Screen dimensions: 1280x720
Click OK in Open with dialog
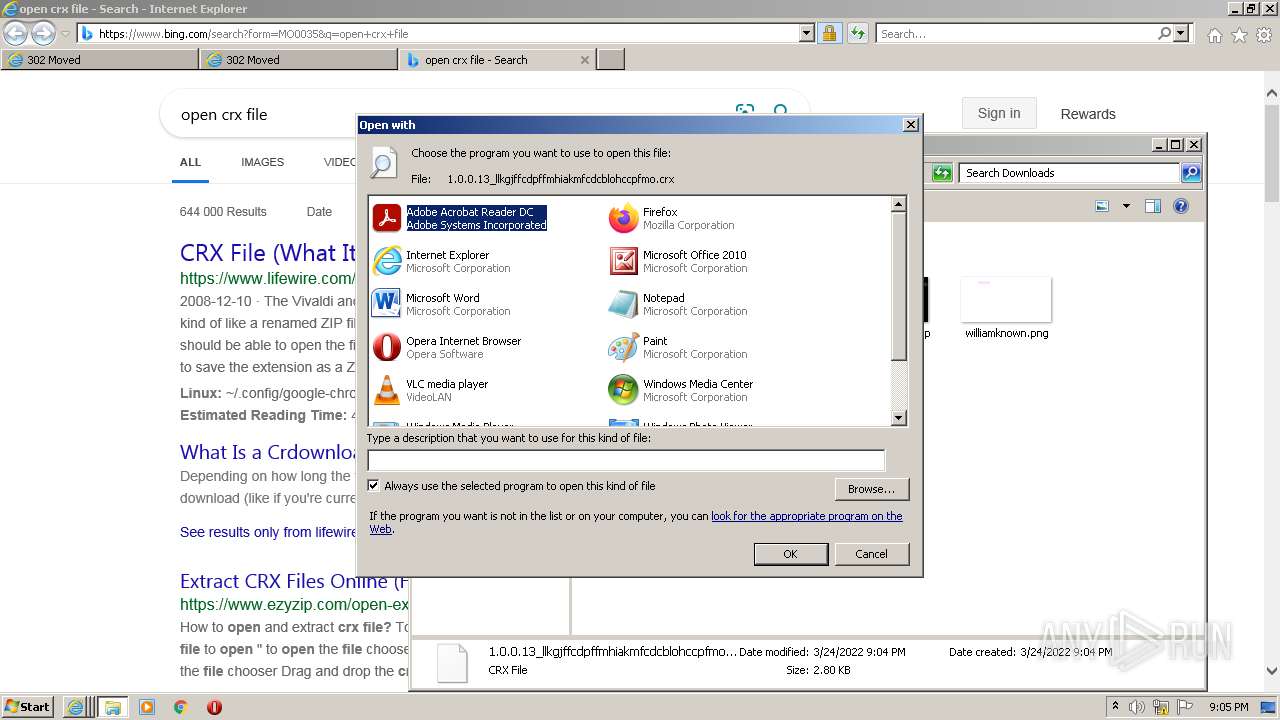pyautogui.click(x=790, y=554)
